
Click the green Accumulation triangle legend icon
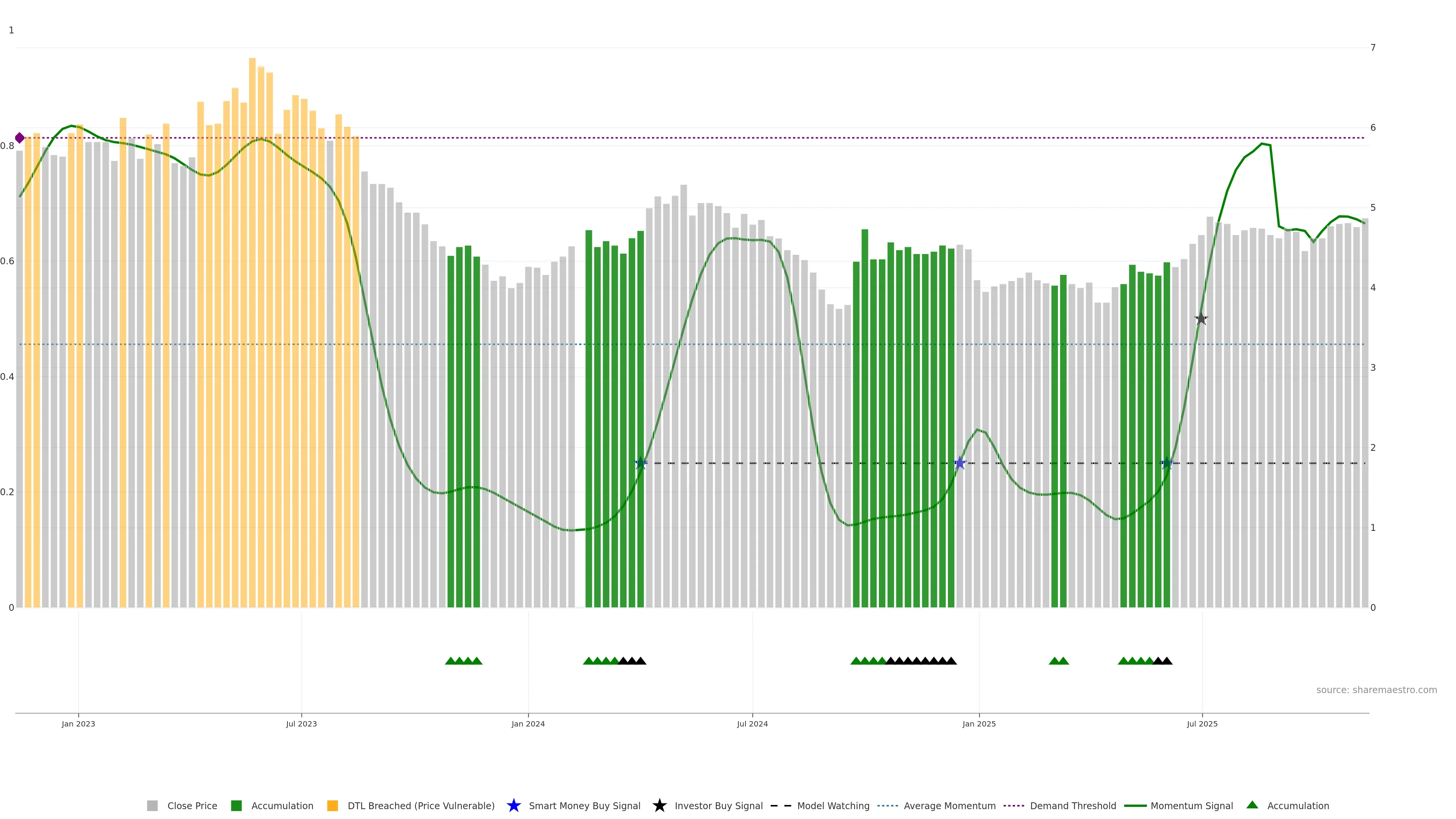(1252, 805)
